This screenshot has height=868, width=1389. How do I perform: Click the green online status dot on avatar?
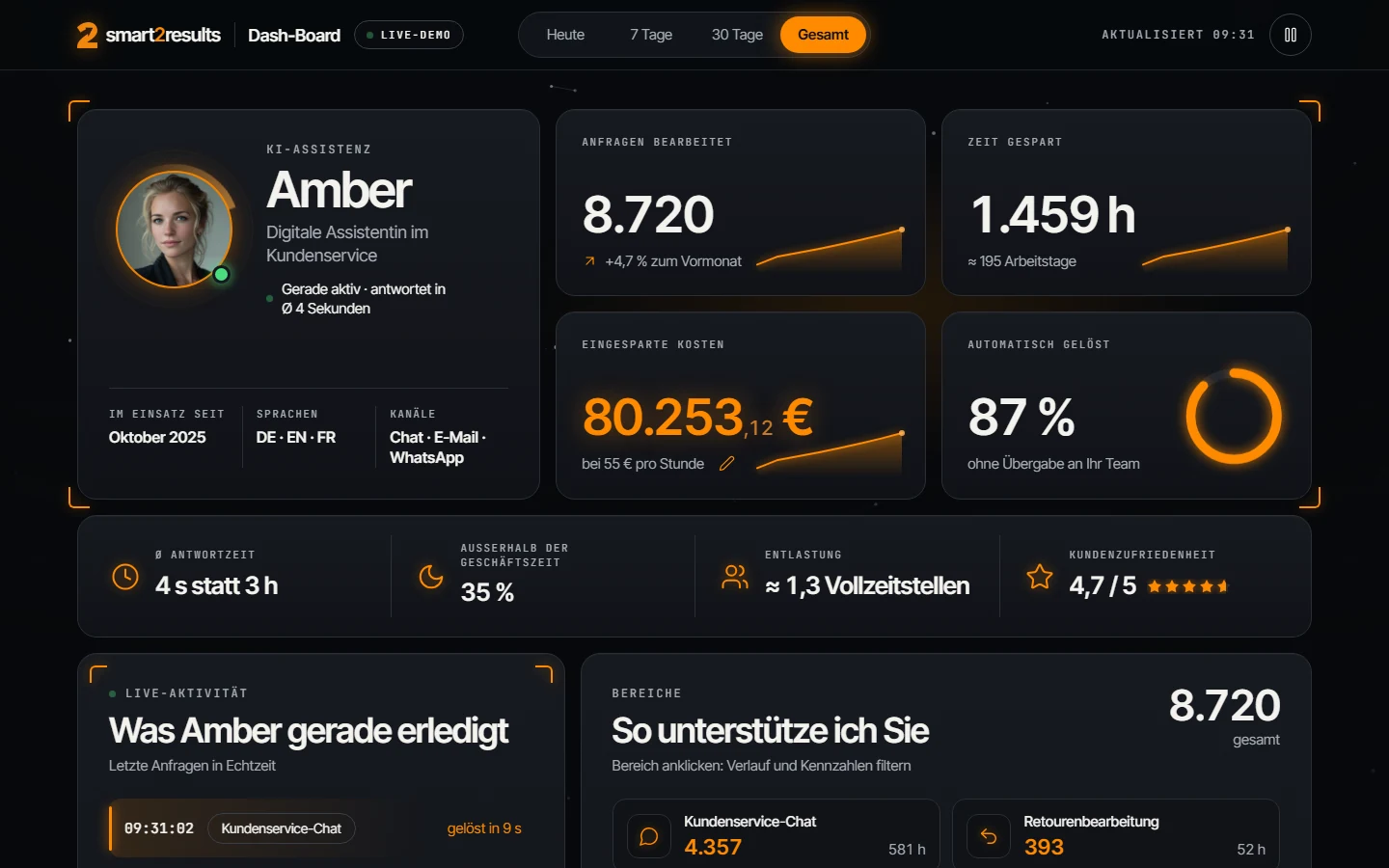pyautogui.click(x=221, y=275)
